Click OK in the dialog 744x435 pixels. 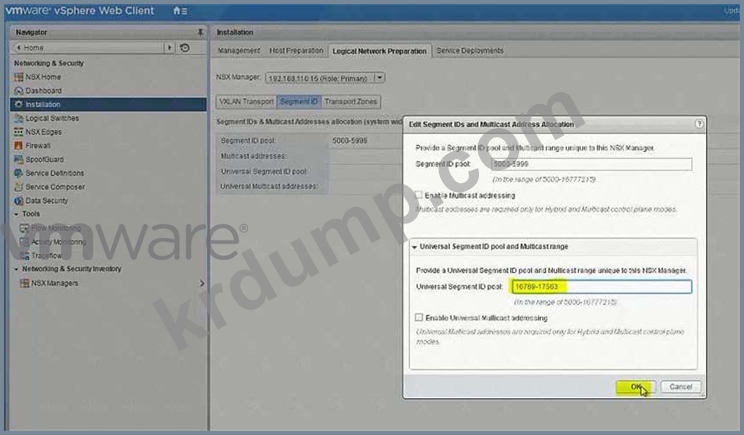(x=636, y=387)
